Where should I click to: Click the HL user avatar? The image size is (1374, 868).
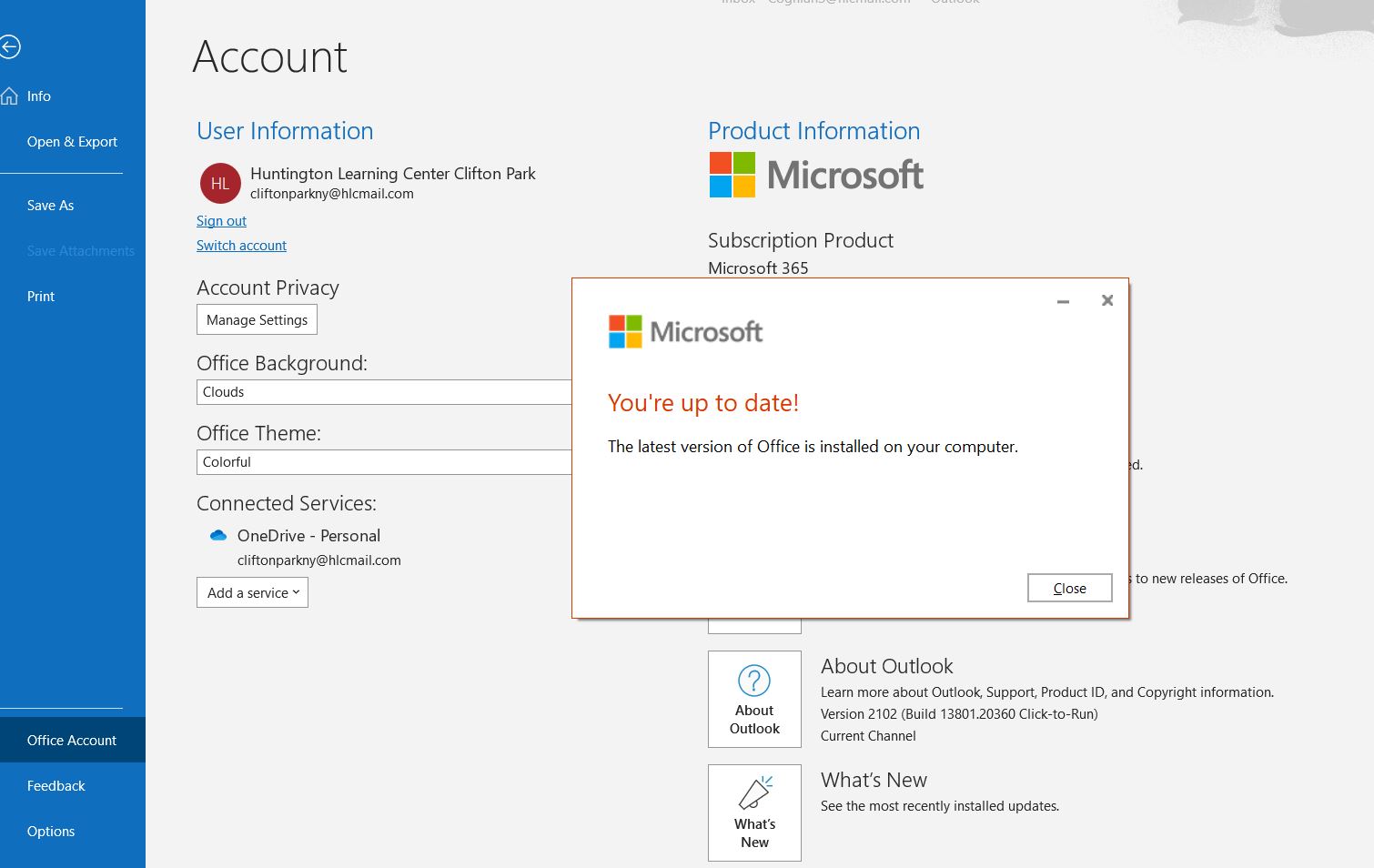pyautogui.click(x=220, y=183)
